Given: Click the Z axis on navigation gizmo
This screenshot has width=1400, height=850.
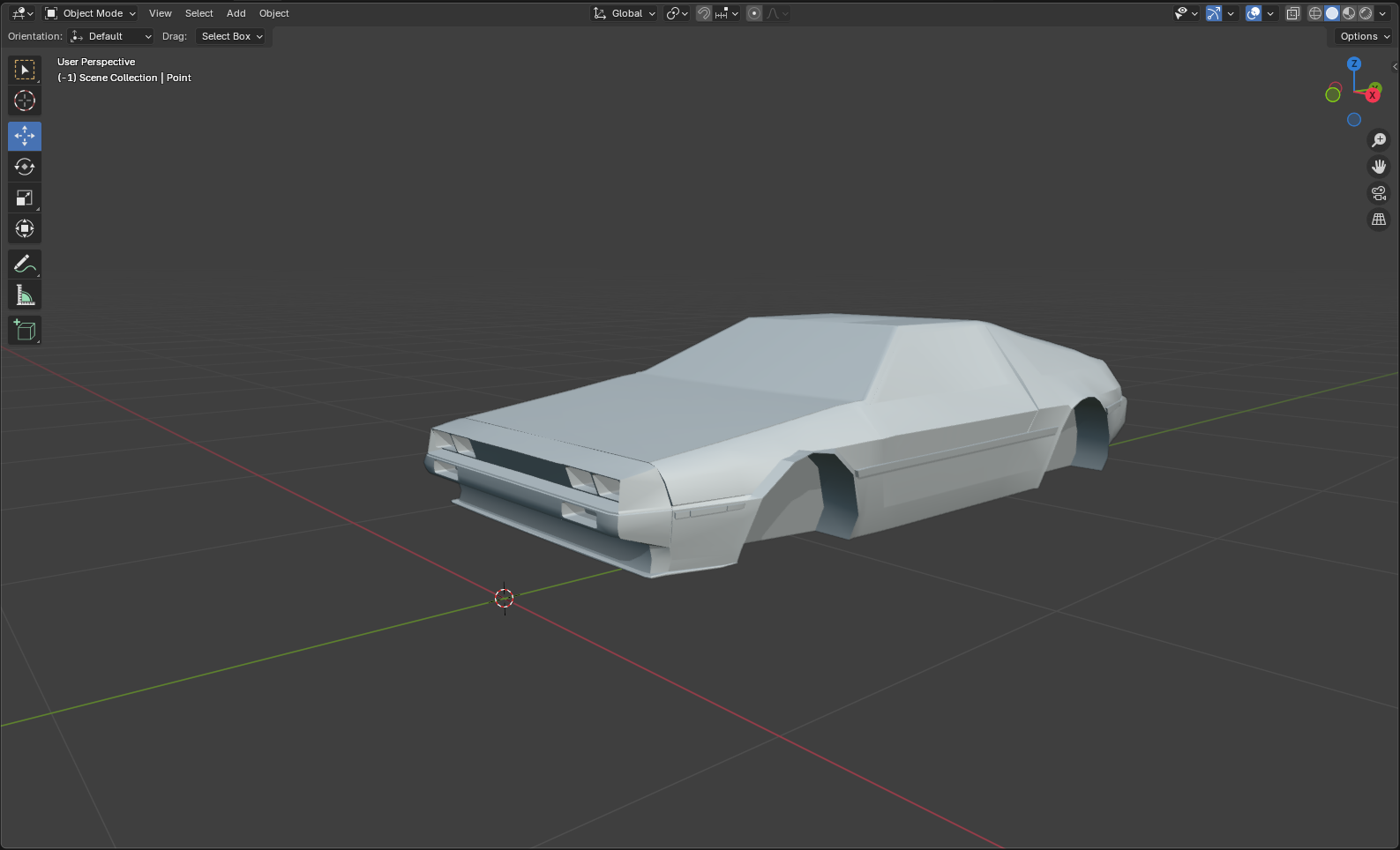Looking at the screenshot, I should (x=1354, y=63).
